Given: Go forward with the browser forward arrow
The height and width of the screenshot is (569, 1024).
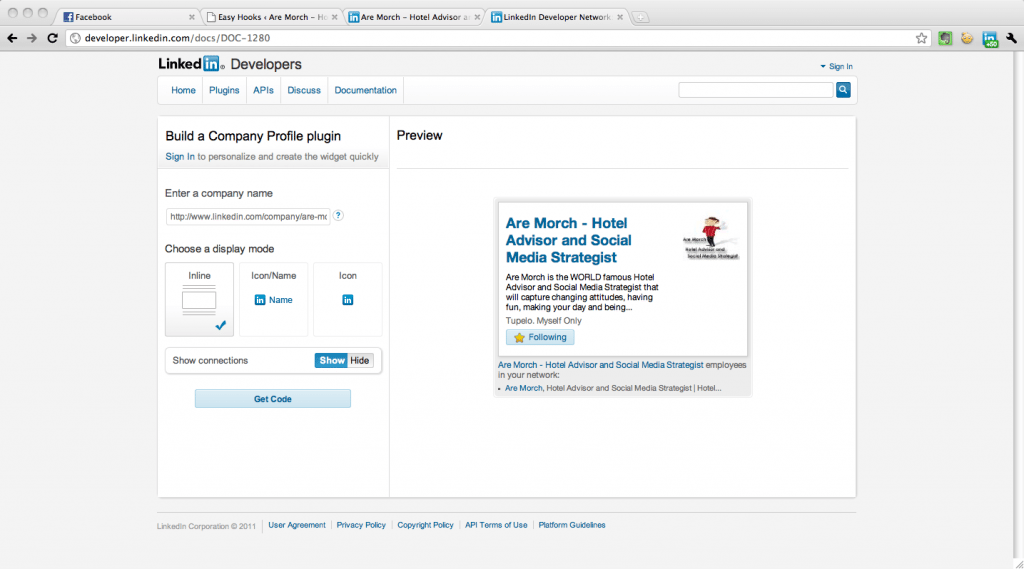Looking at the screenshot, I should point(32,38).
